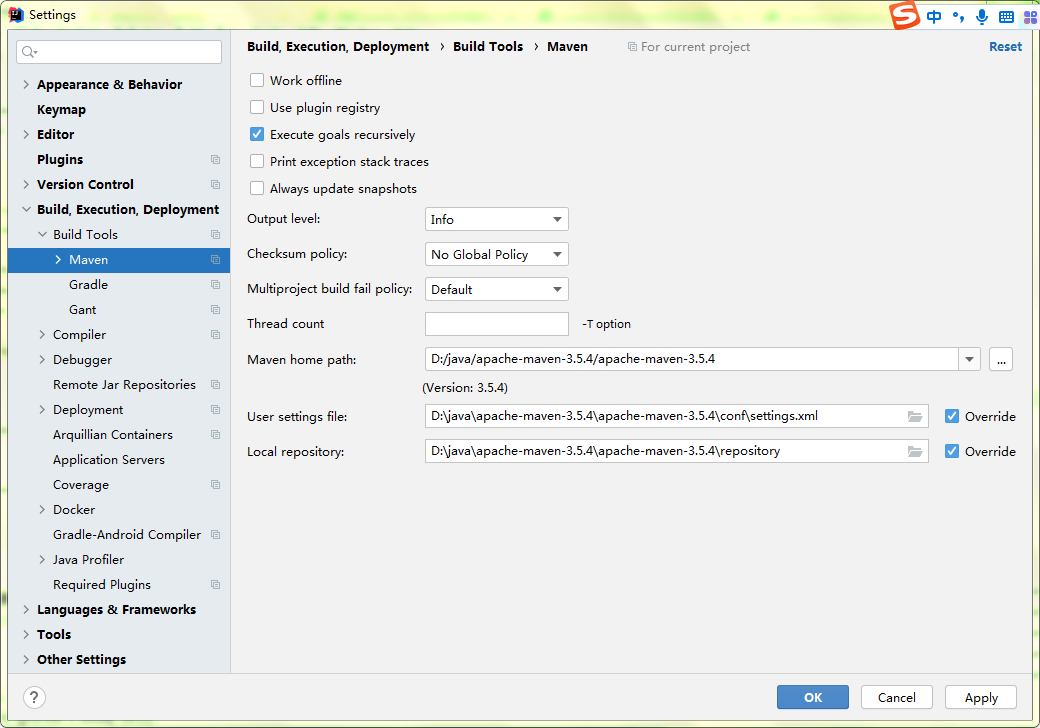Click the project-level icon beside Gradle-Android Compiler
Screen dimensions: 1040x728
[216, 534]
